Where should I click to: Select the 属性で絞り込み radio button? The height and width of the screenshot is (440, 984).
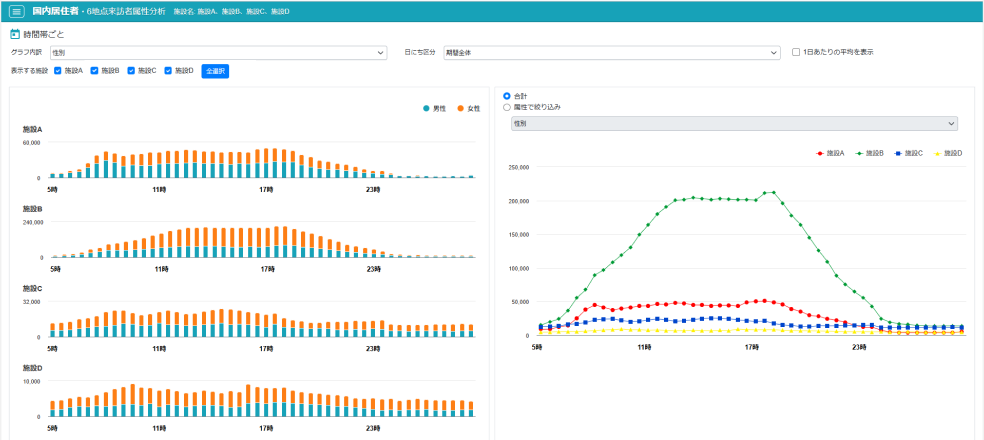507,106
